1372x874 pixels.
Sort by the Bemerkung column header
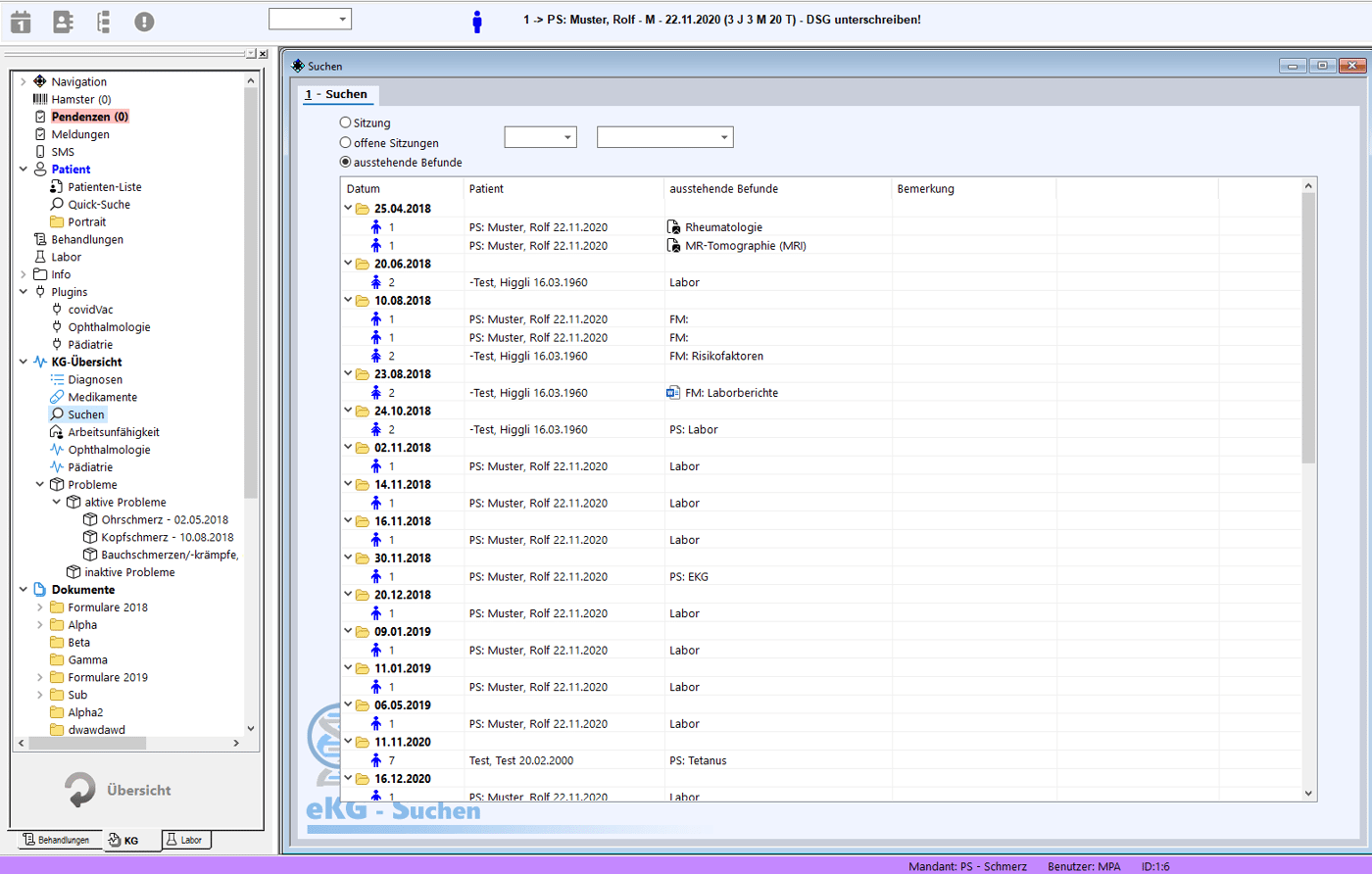click(x=974, y=188)
